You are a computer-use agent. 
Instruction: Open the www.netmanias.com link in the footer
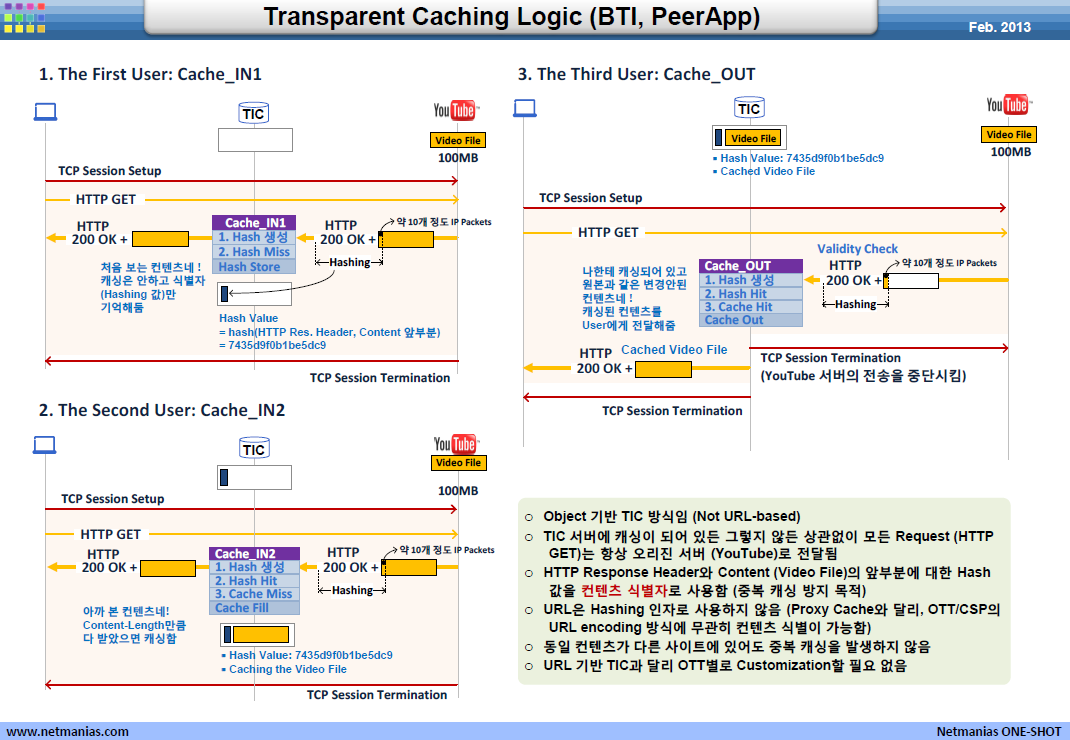[x=67, y=731]
